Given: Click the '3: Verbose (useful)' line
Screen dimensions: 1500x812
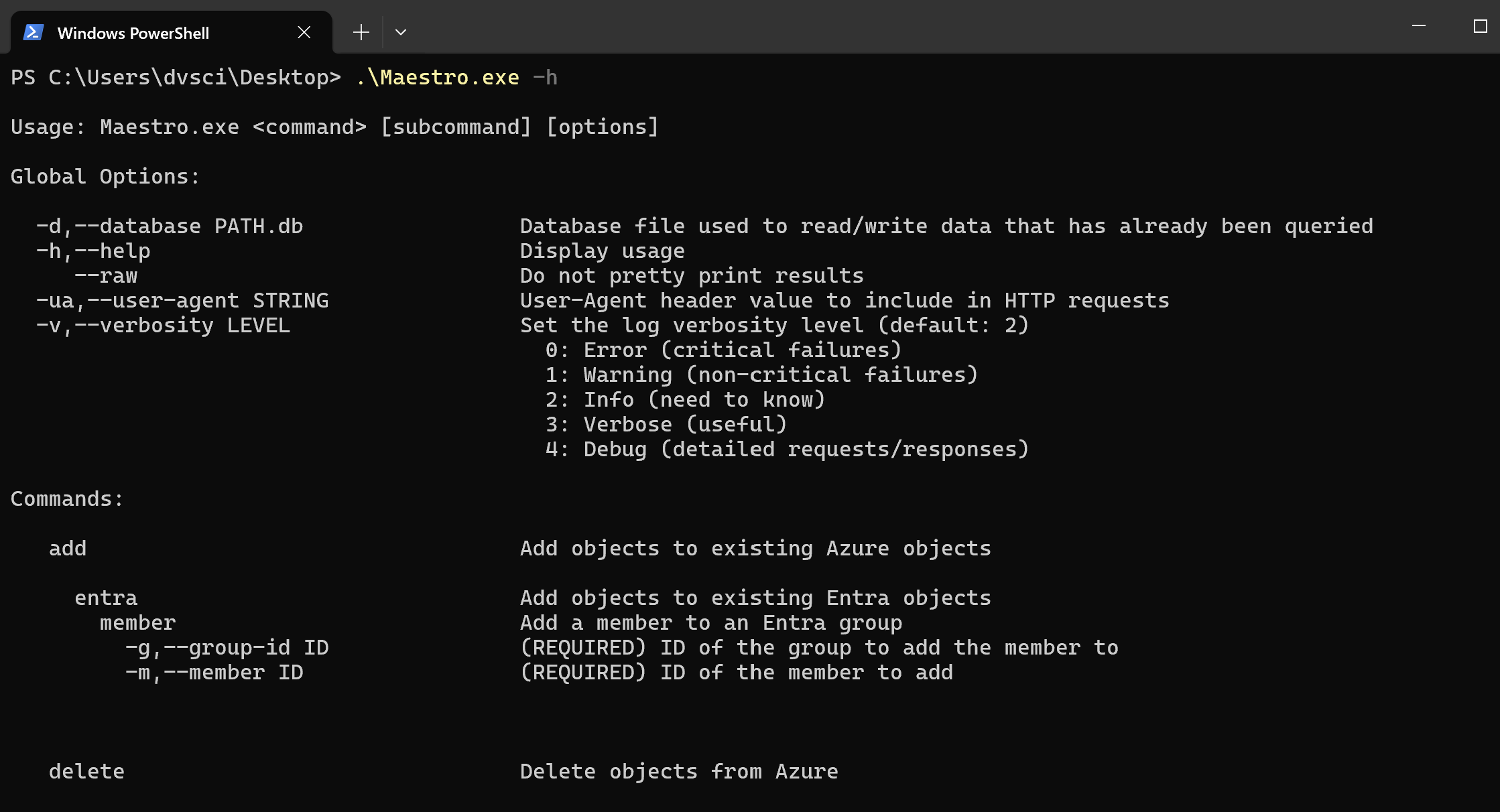Looking at the screenshot, I should [666, 425].
